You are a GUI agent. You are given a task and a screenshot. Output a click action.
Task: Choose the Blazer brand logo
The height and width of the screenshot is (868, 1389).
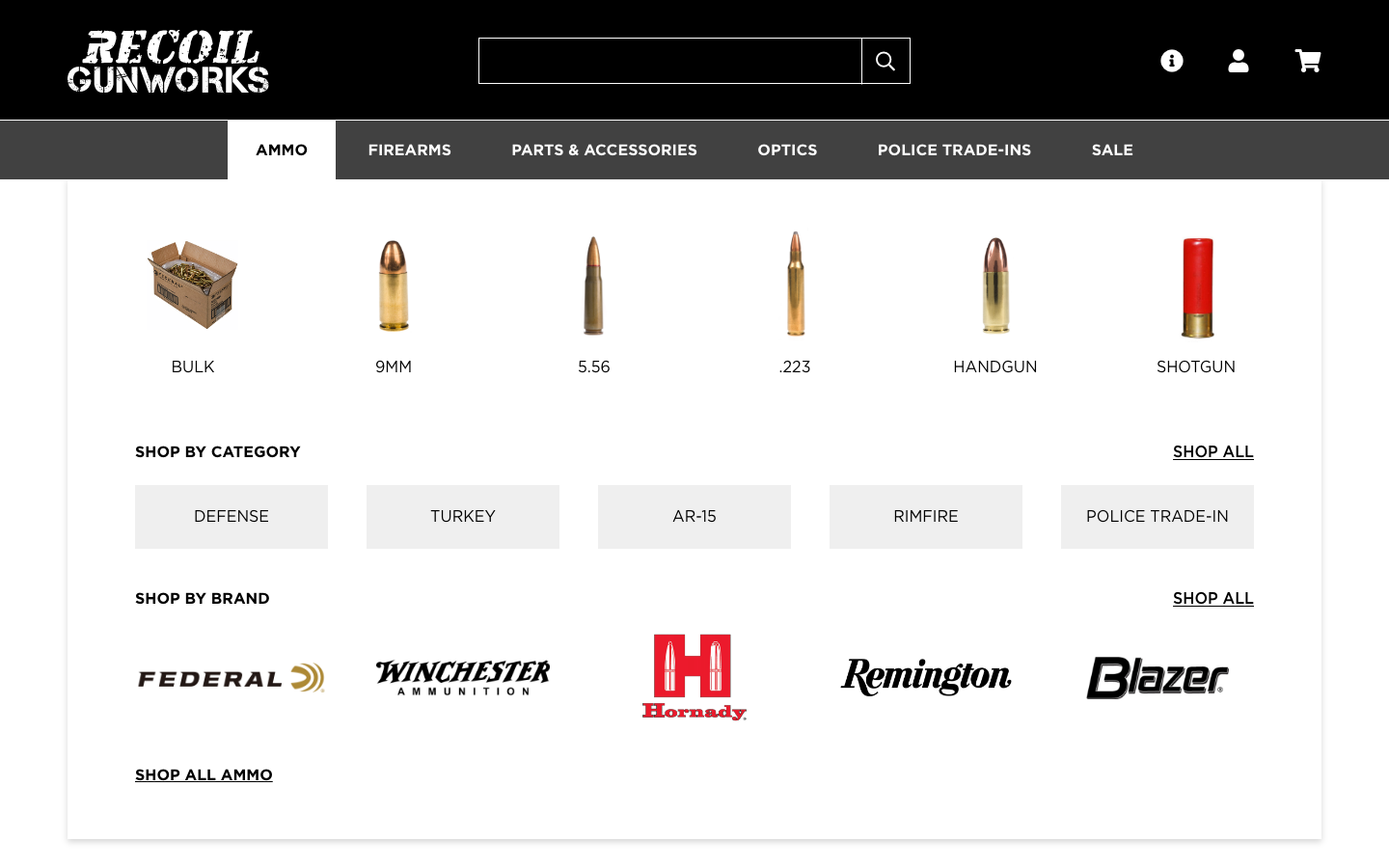[x=1157, y=677]
